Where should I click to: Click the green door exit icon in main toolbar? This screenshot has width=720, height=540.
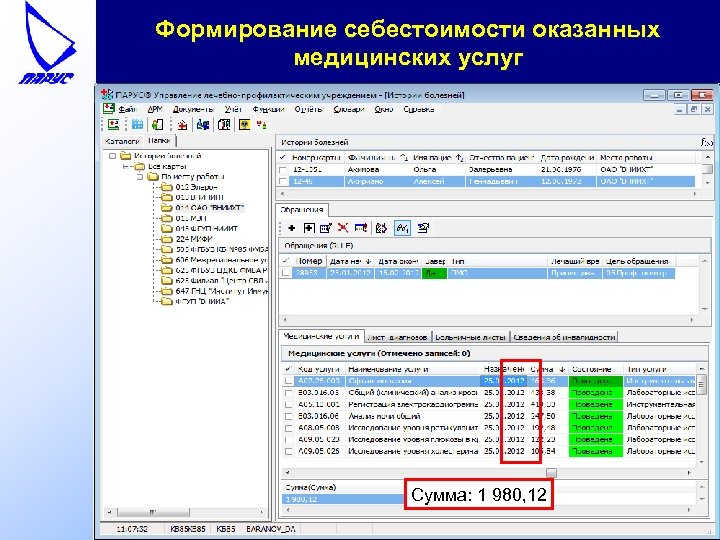(x=158, y=124)
